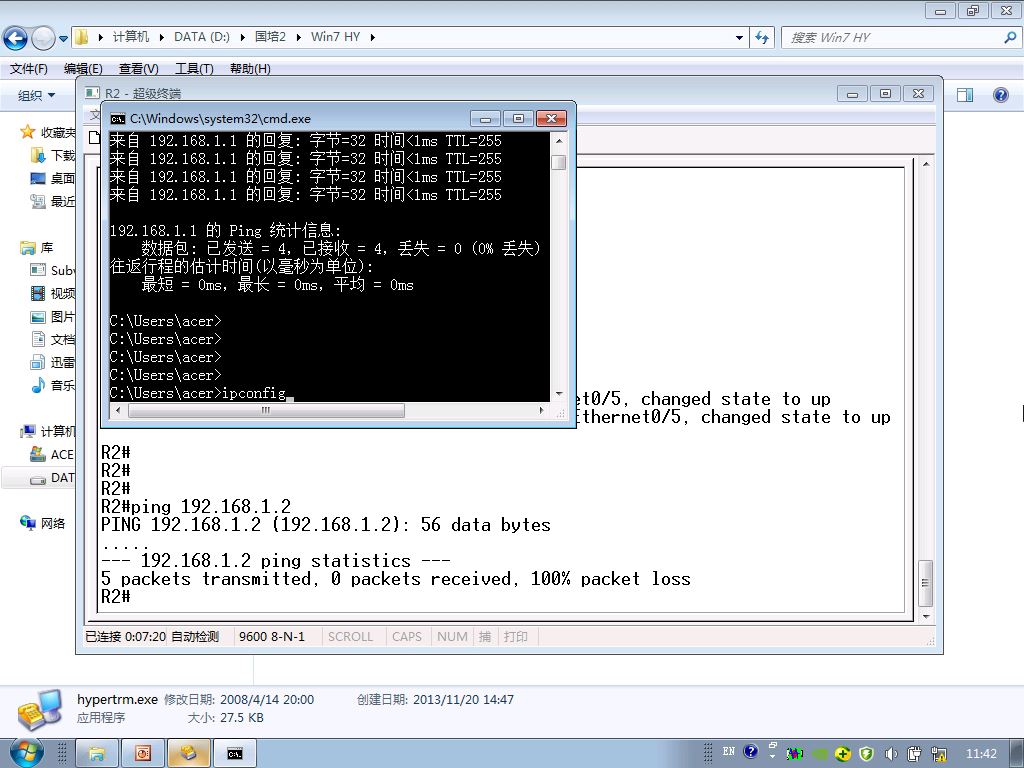Click the refresh button next to address bar
Image resolution: width=1024 pixels, height=768 pixels.
coord(761,37)
